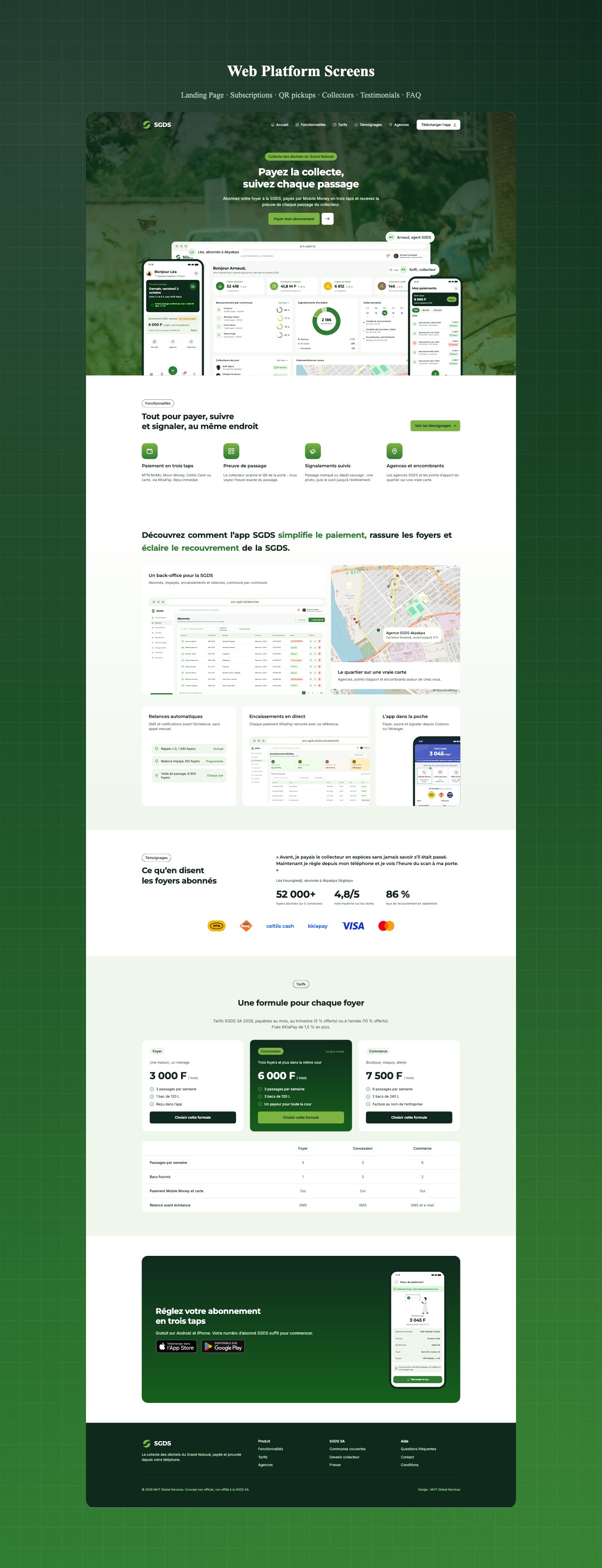Choose the 6 000 F Concession formule
The width and height of the screenshot is (602, 1568).
301,1117
